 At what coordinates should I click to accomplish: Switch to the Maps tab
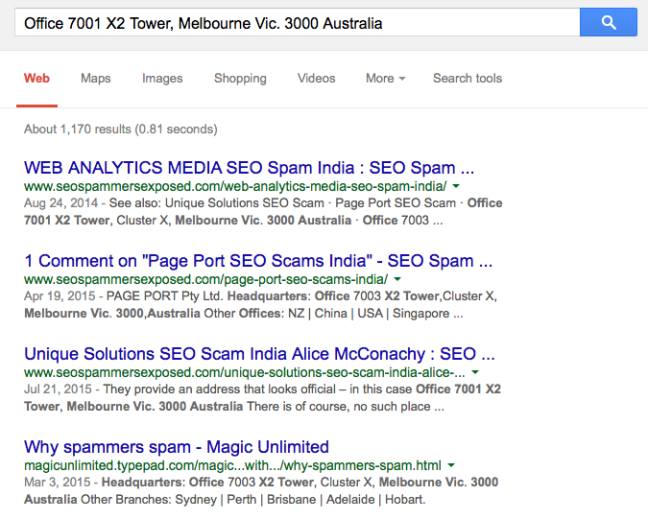point(96,78)
